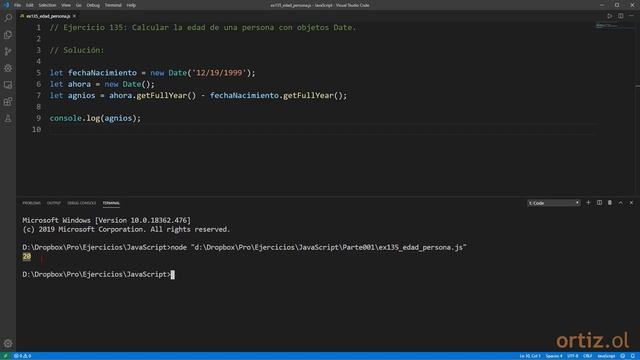Select the terminal instance dropdown '1: Code'

click(553, 203)
